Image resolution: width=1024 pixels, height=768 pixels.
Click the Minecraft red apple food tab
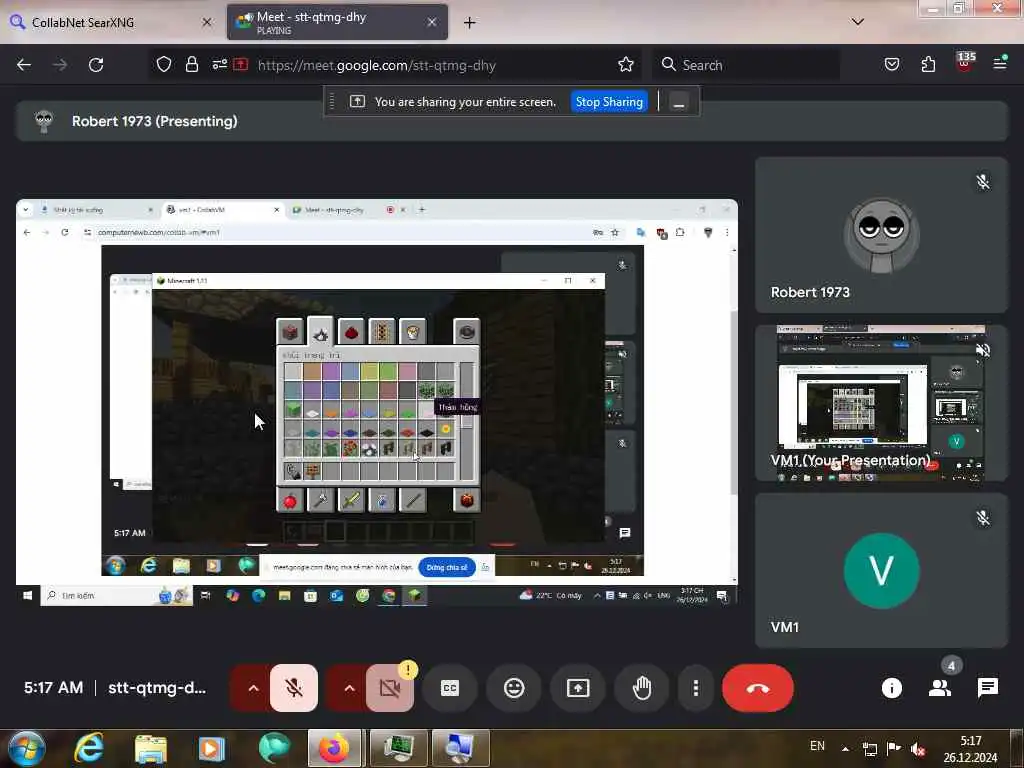pyautogui.click(x=290, y=501)
